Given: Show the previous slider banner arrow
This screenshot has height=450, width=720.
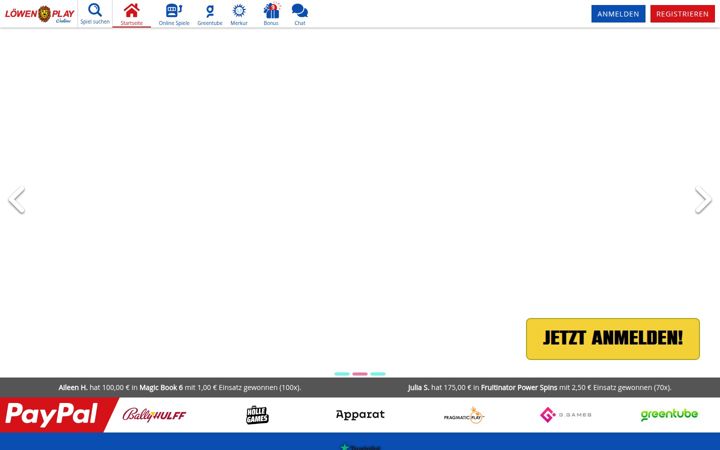Looking at the screenshot, I should click(x=17, y=200).
